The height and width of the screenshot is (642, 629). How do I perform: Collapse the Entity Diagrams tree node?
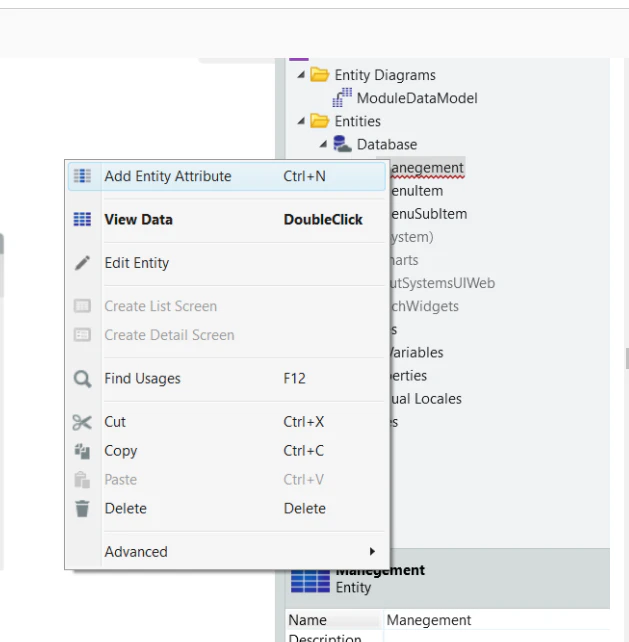pyautogui.click(x=301, y=75)
